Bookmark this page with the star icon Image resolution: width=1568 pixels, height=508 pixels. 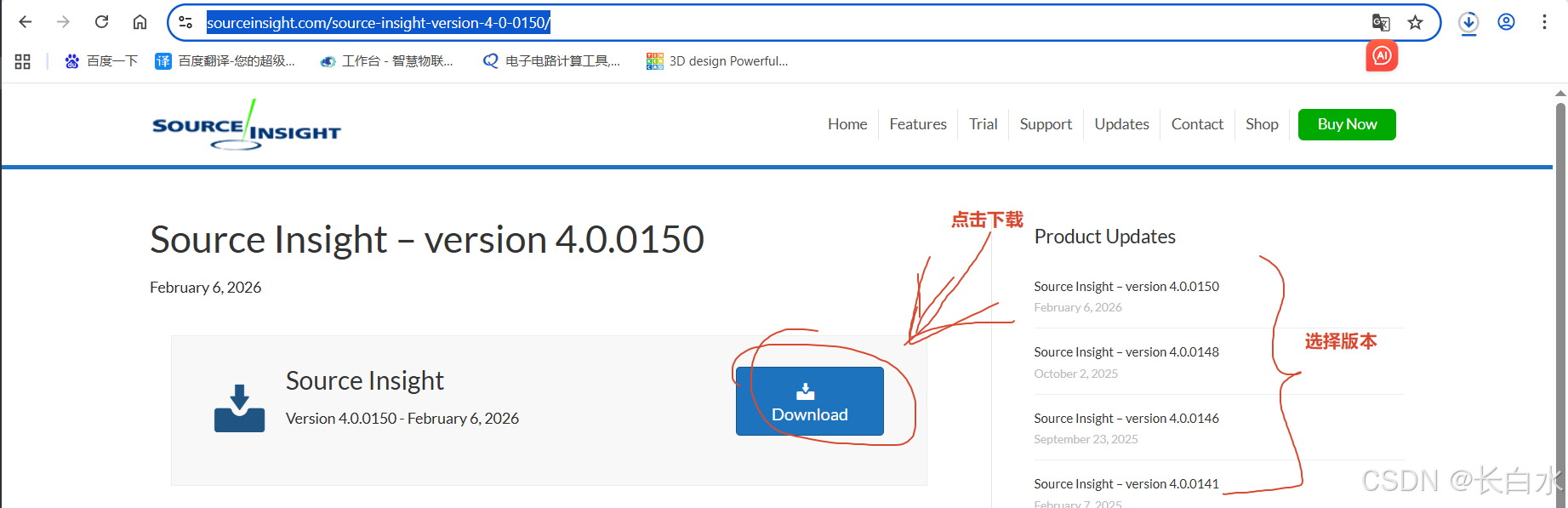click(1415, 23)
